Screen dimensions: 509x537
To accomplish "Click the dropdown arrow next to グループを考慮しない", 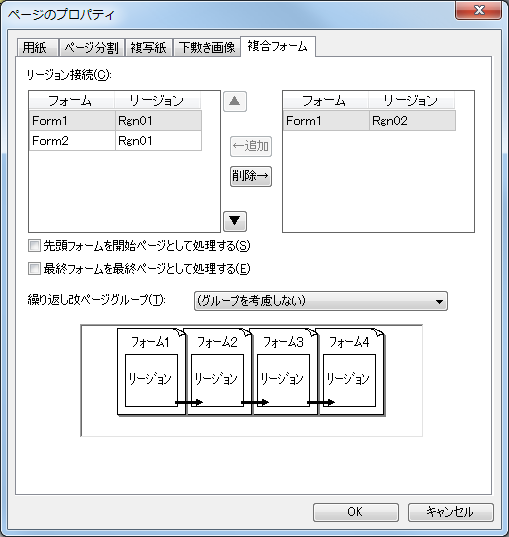I will coord(439,302).
